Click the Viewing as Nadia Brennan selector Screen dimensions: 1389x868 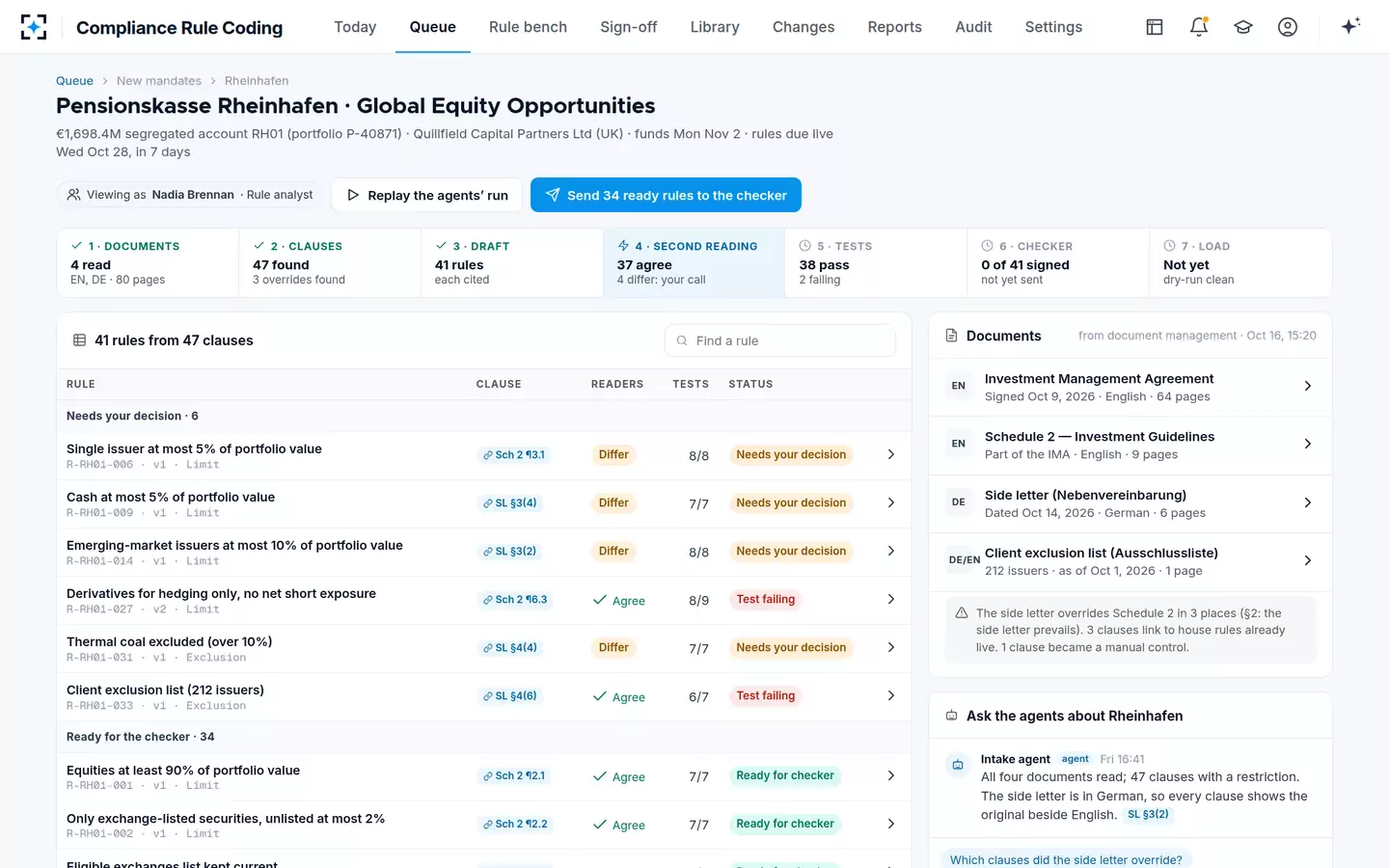click(190, 195)
